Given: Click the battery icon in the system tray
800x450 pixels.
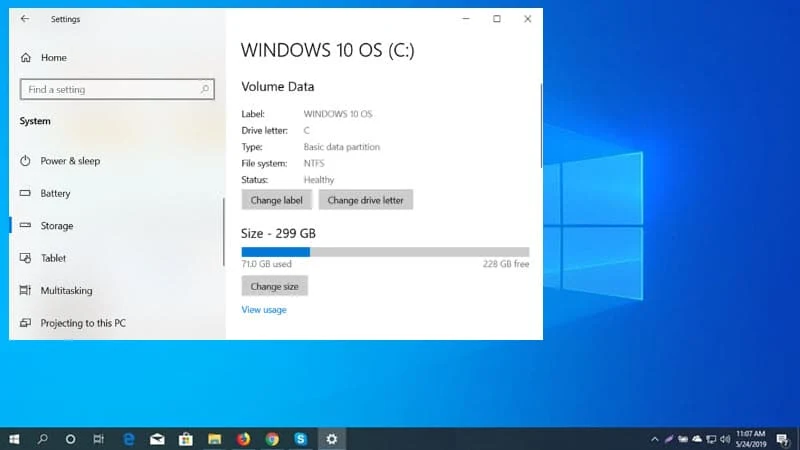Looking at the screenshot, I should pyautogui.click(x=683, y=439).
